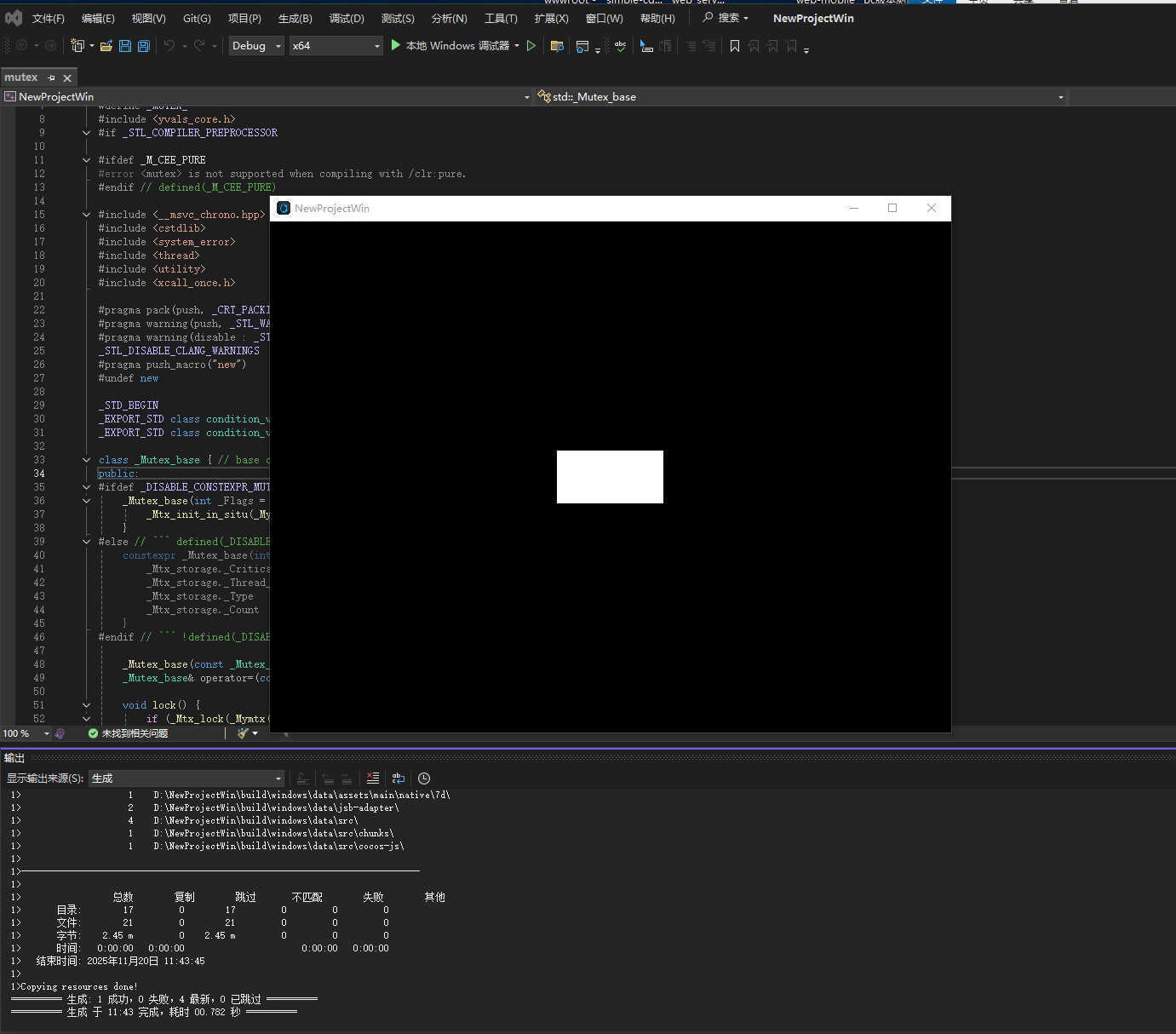Viewport: 1176px width, 1034px height.
Task: Click the bookmark icon in the toolbar
Action: 735,46
